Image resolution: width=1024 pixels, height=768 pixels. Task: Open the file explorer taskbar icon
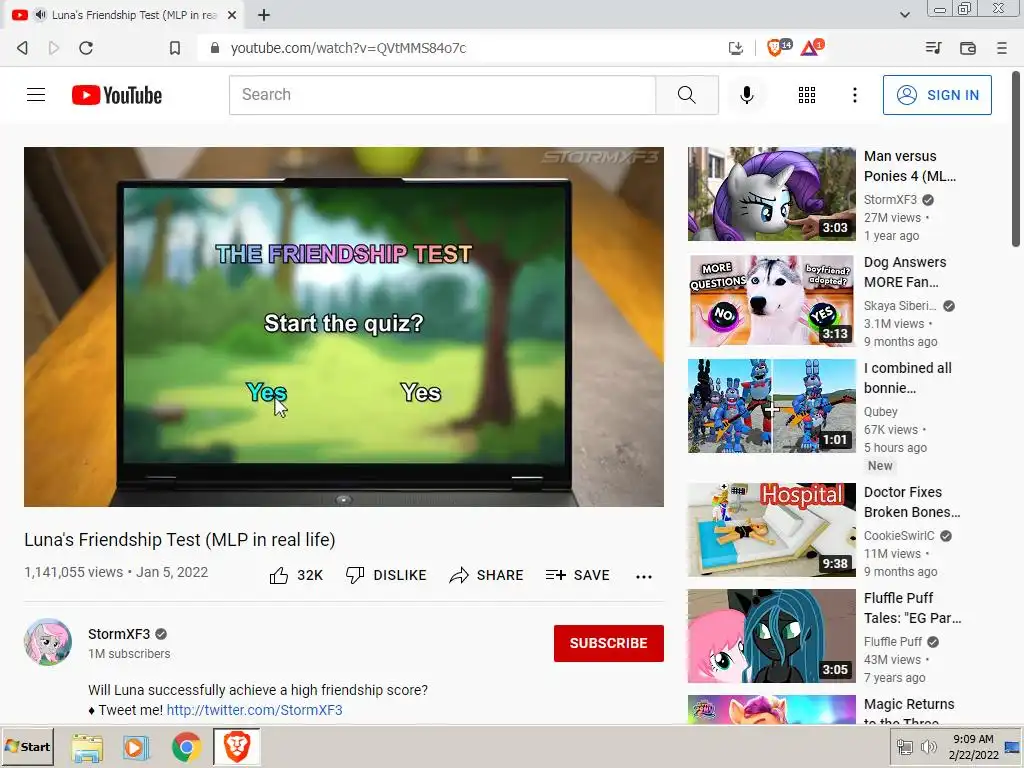87,747
